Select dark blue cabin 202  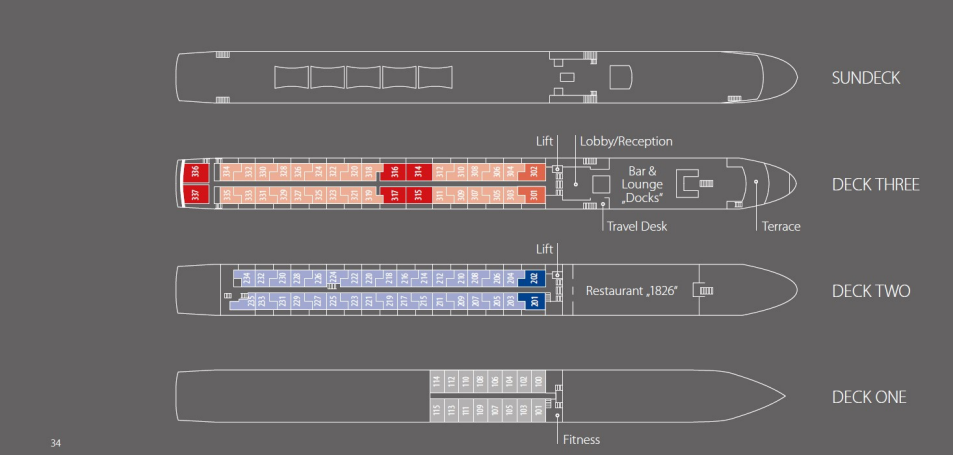[x=534, y=278]
